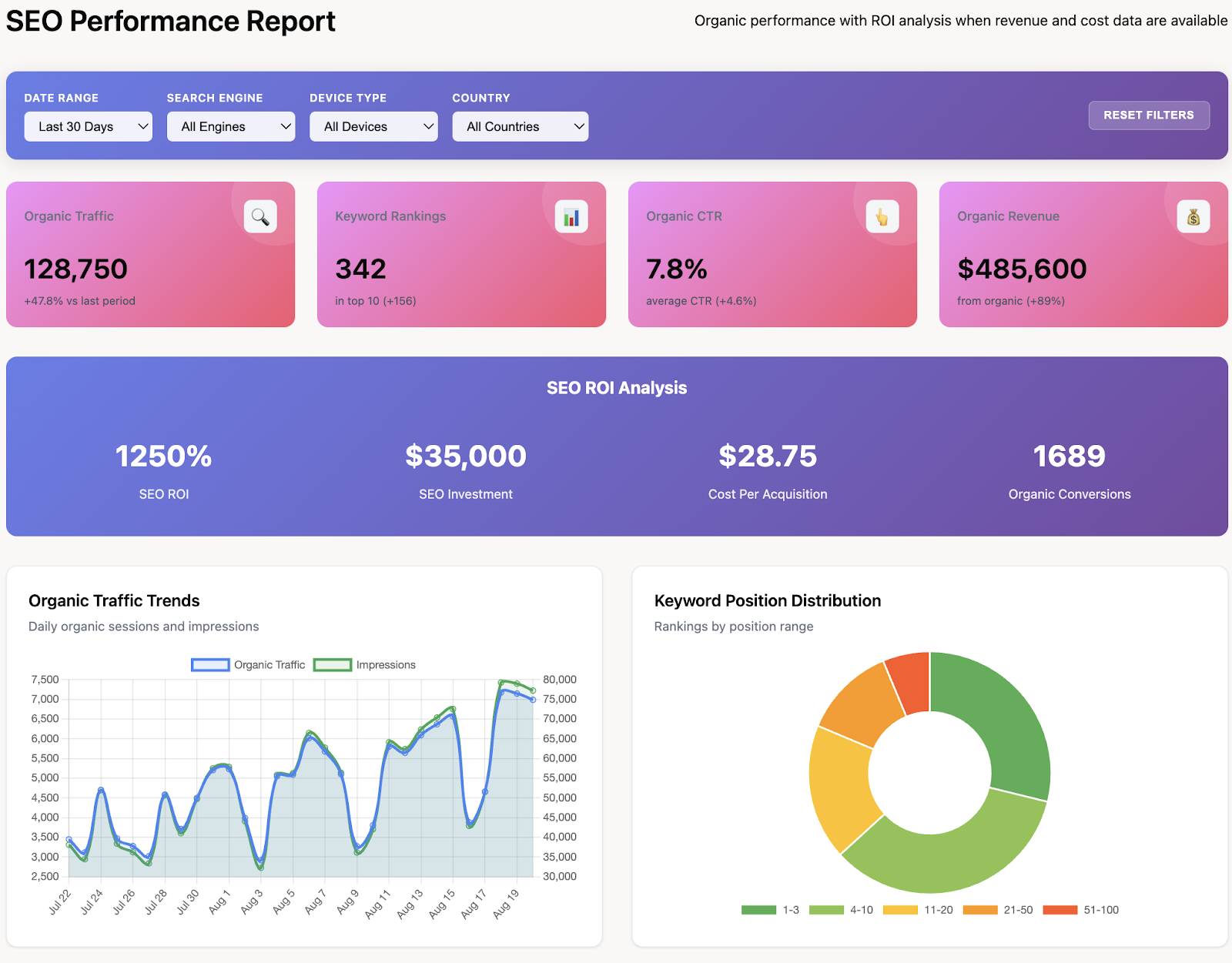Toggle the 4-10 position legend item
The height and width of the screenshot is (963, 1232).
tap(841, 910)
